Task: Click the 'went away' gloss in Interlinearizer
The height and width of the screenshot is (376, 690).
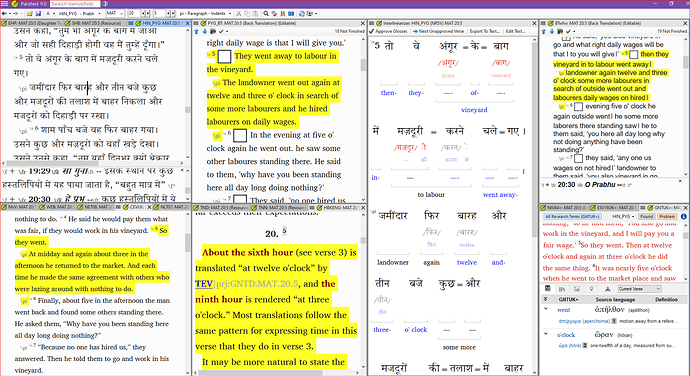Action: click(500, 195)
